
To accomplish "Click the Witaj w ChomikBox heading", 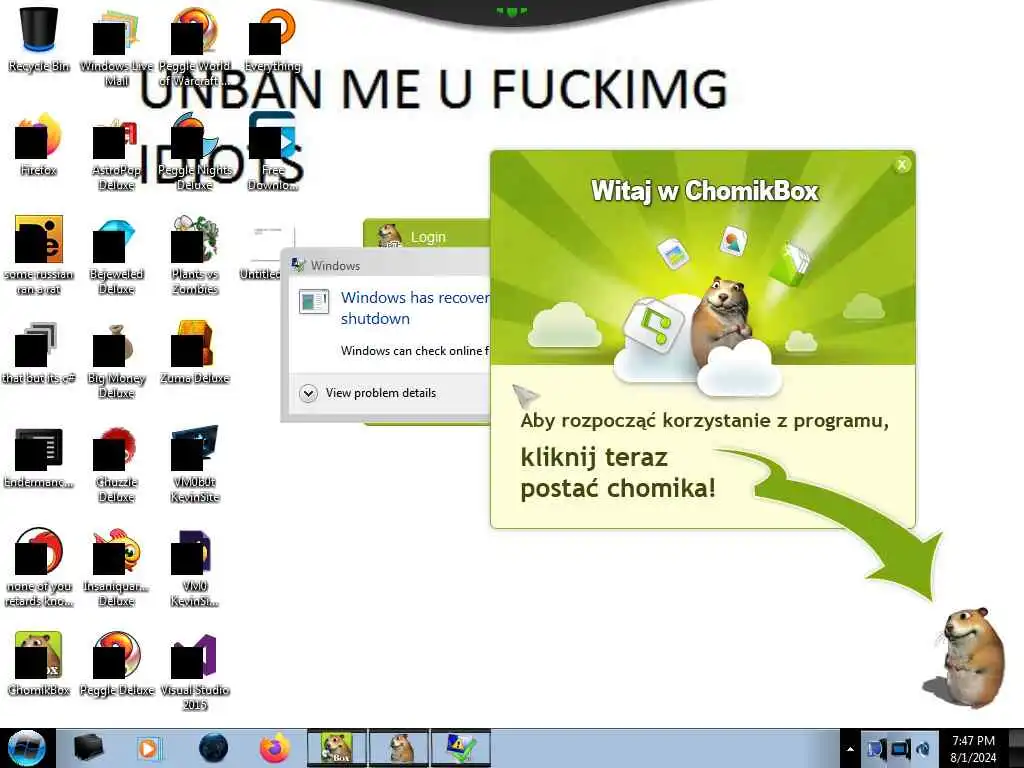I will point(704,191).
